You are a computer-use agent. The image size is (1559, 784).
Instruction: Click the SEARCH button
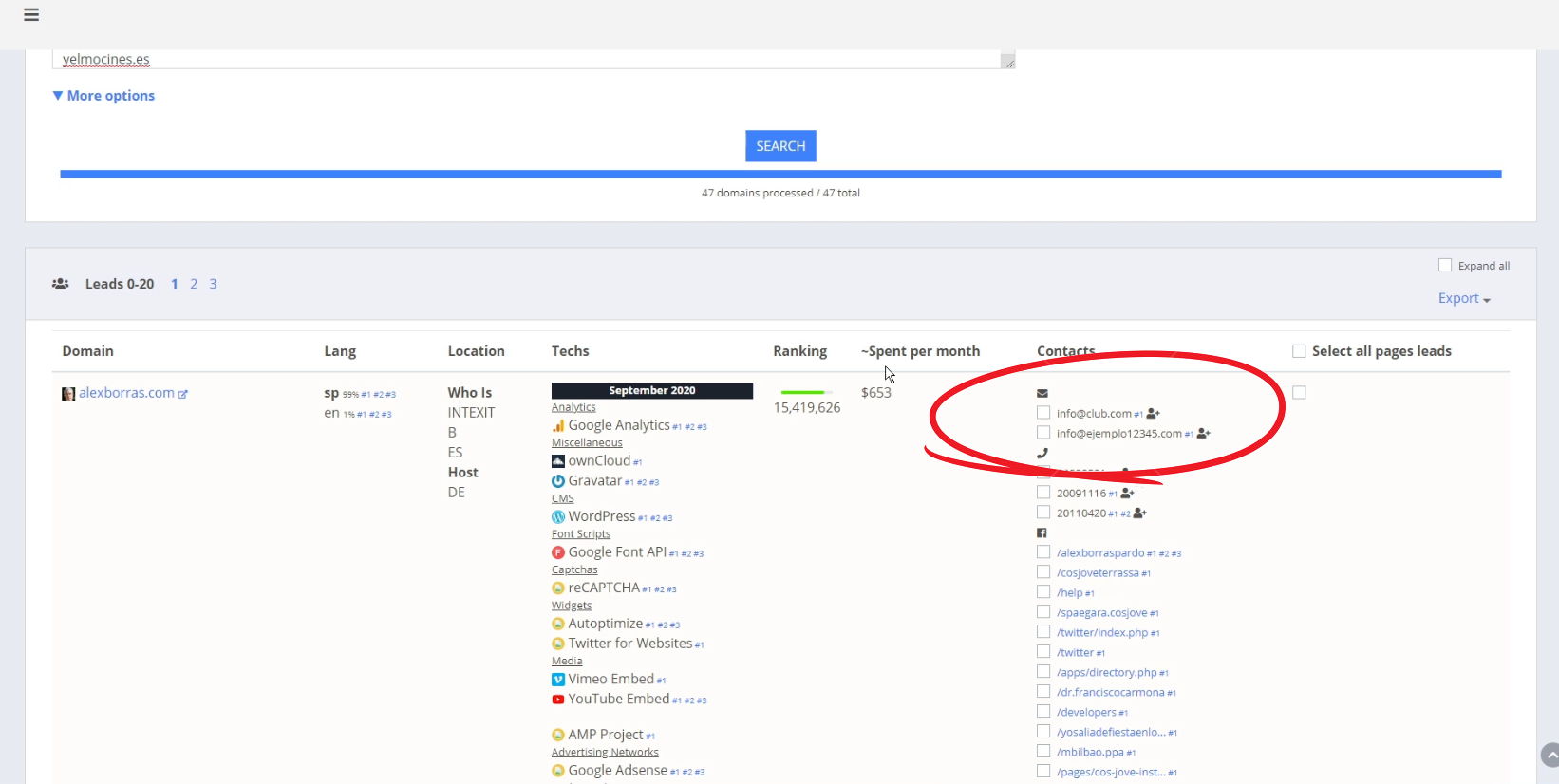[780, 146]
